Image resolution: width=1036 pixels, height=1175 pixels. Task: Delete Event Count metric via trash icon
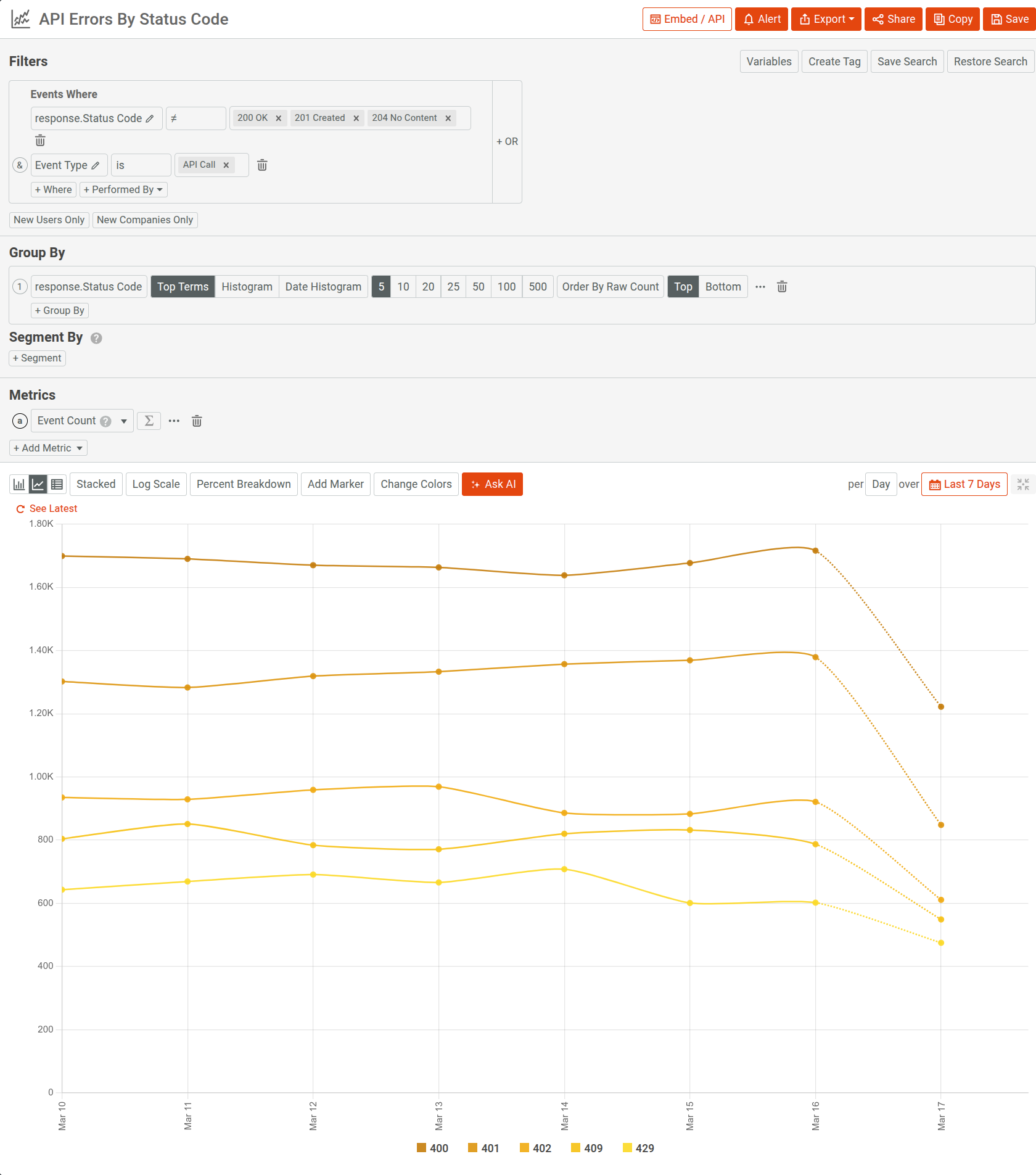click(197, 421)
